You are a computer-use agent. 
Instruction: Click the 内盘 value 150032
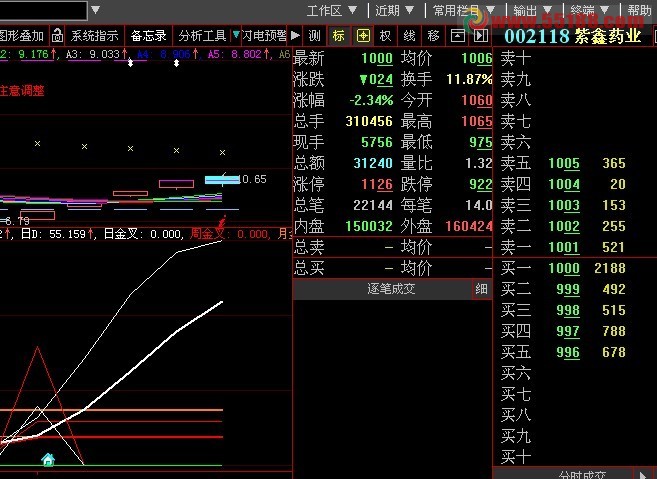pyautogui.click(x=369, y=226)
